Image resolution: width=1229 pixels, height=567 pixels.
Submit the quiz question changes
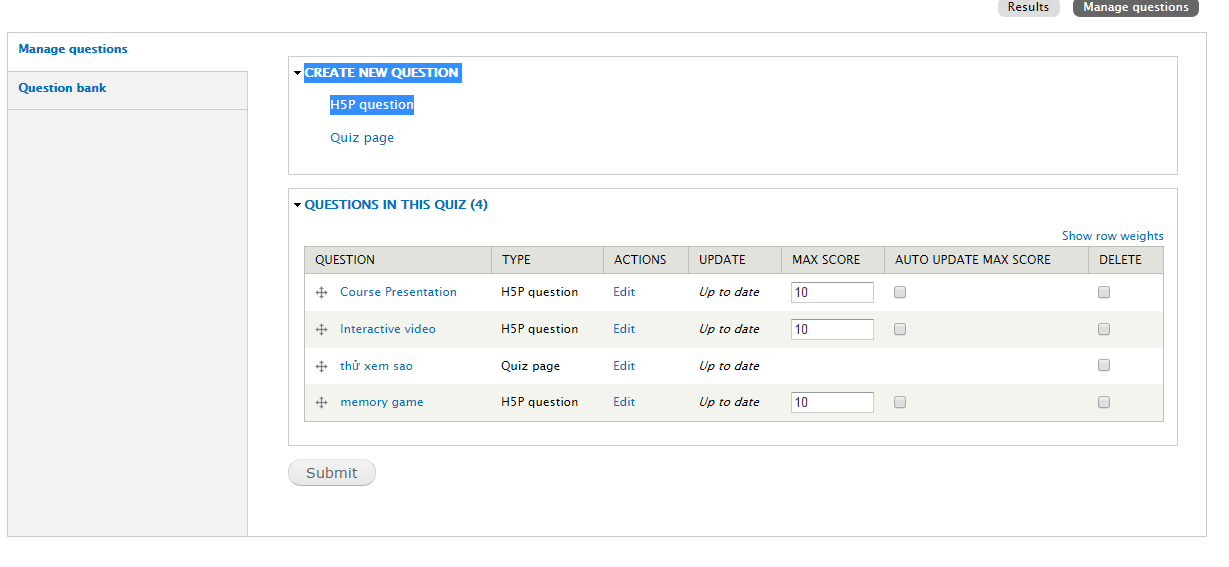[x=332, y=473]
